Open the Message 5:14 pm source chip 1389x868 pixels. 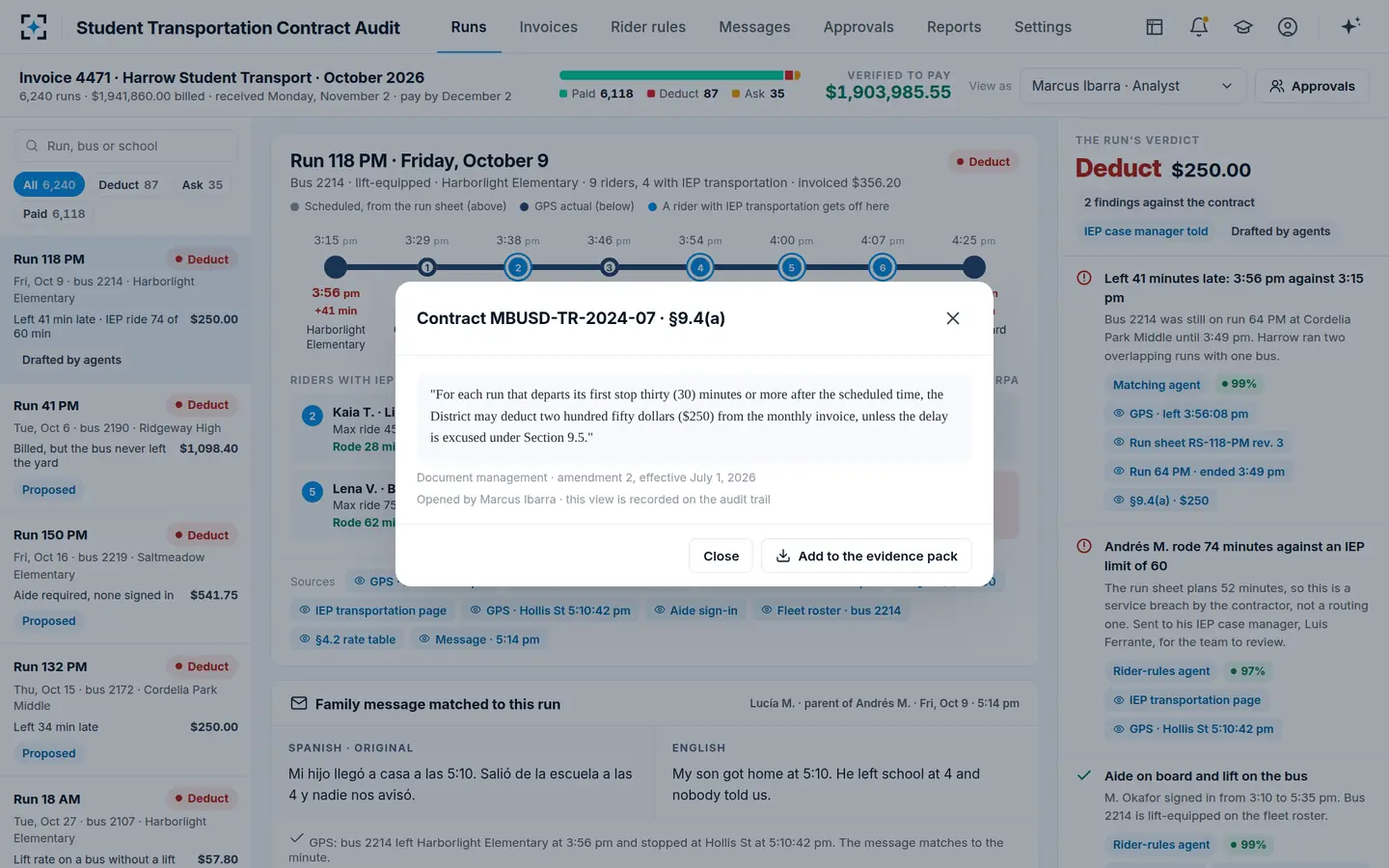(x=479, y=639)
